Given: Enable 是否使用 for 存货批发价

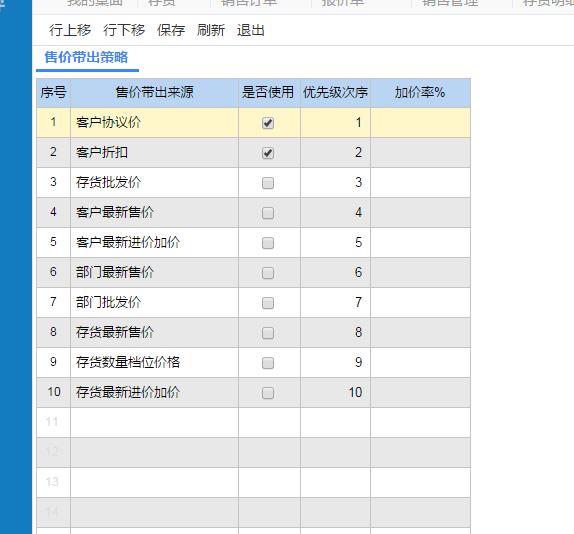Looking at the screenshot, I should 268,183.
